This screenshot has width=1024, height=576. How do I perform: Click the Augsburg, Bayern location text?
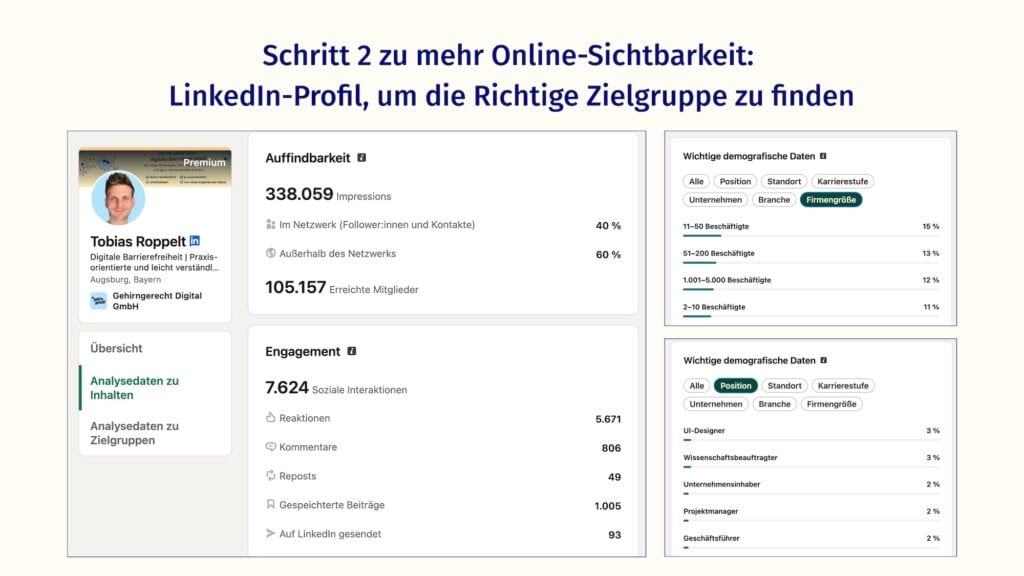tap(125, 280)
